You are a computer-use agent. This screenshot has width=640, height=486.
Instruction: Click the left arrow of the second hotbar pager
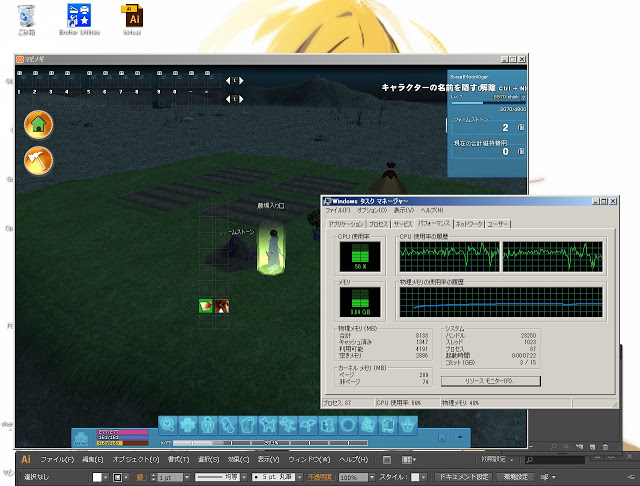pos(228,99)
